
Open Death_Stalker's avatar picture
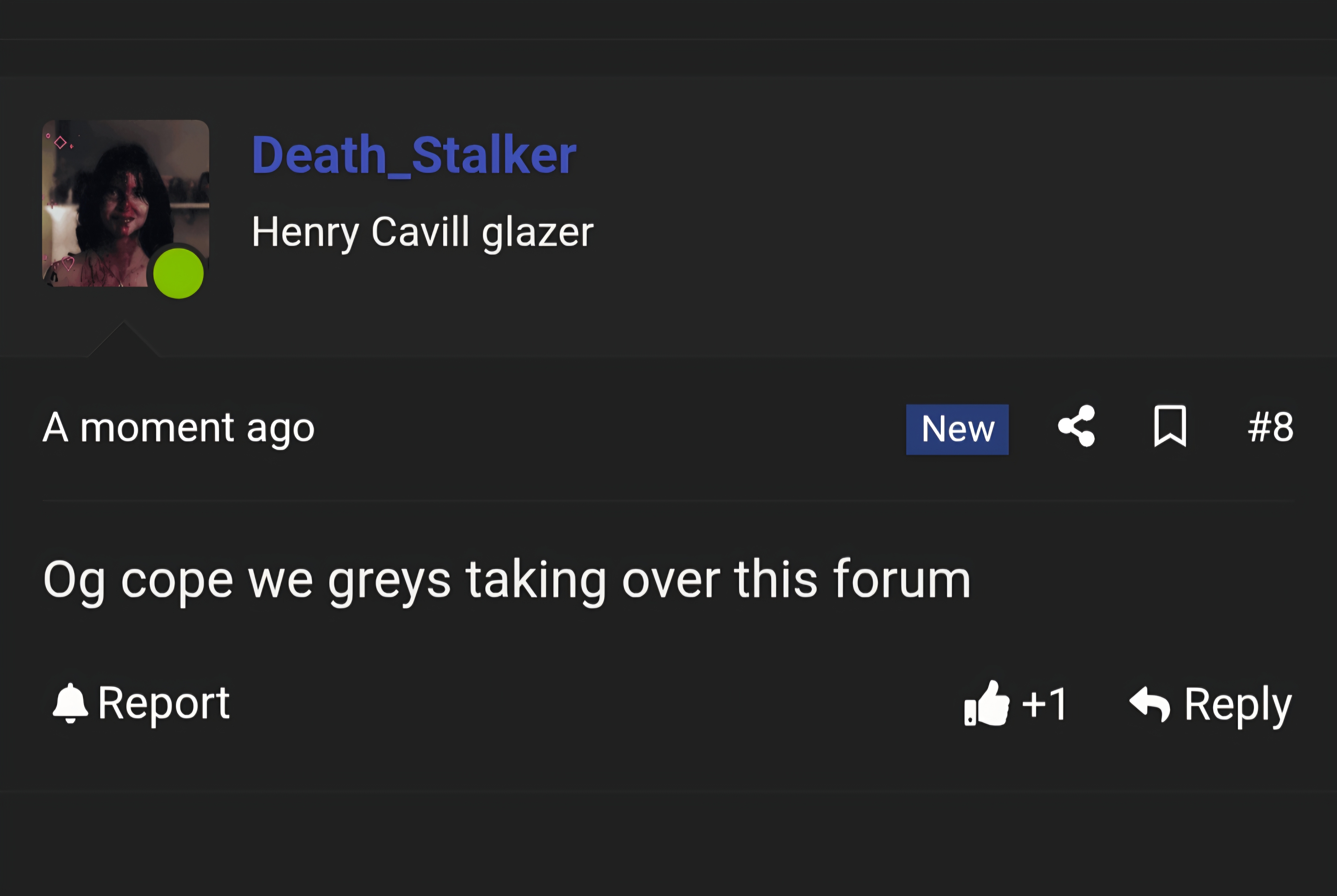[125, 203]
